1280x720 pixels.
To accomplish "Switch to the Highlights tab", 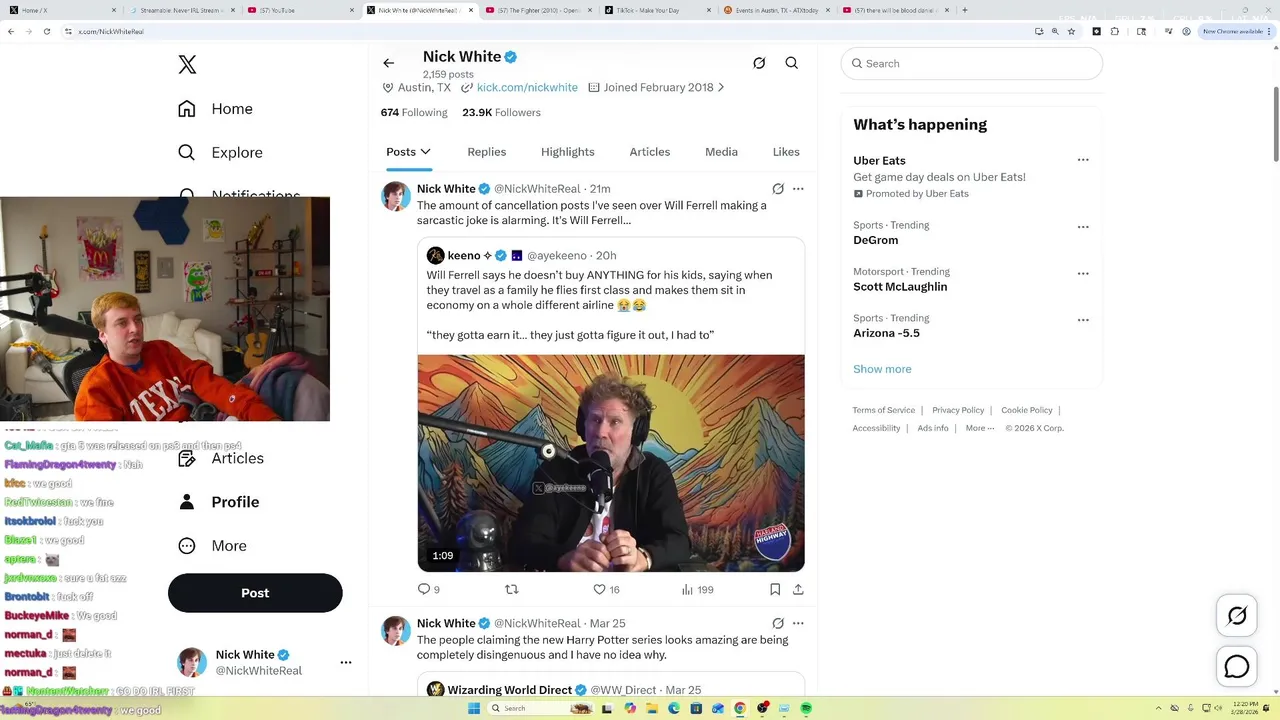I will [568, 152].
